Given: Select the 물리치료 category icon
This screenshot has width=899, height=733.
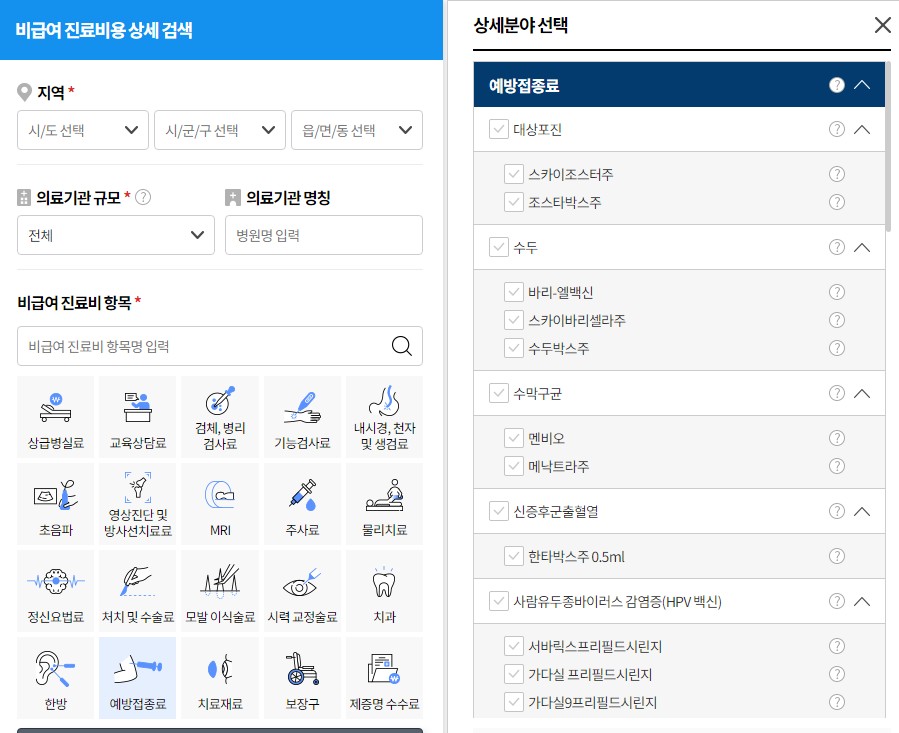Looking at the screenshot, I should point(384,504).
